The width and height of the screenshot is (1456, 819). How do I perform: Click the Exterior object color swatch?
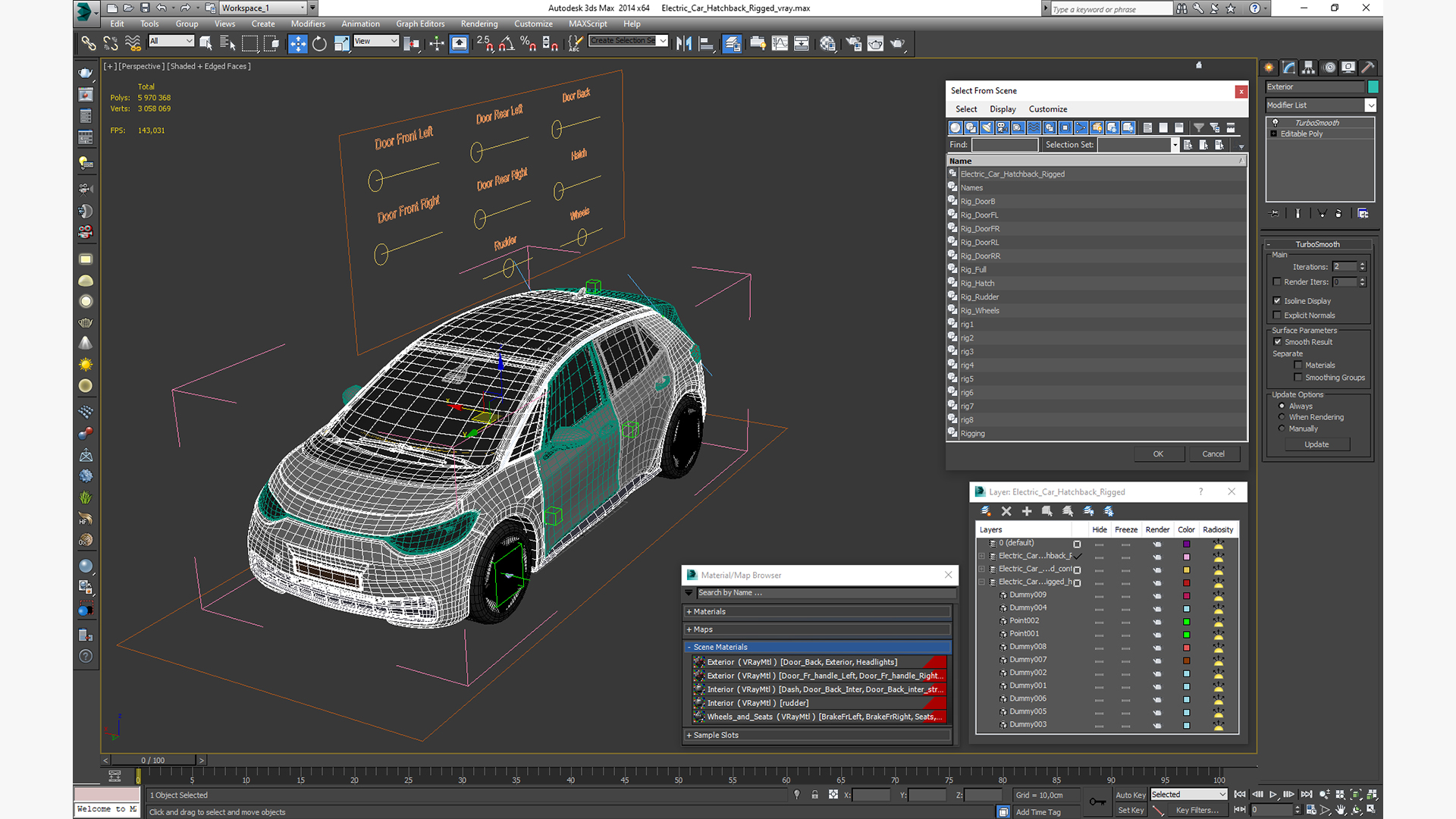(x=1373, y=87)
